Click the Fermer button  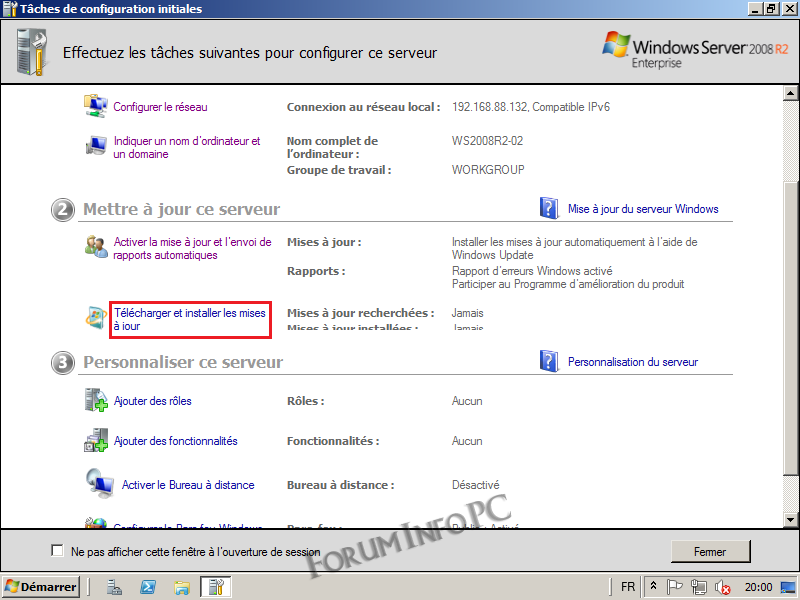click(x=710, y=552)
